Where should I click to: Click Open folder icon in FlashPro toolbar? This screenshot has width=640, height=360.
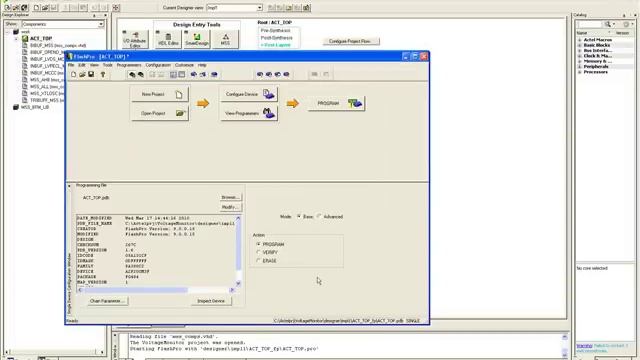coord(82,74)
